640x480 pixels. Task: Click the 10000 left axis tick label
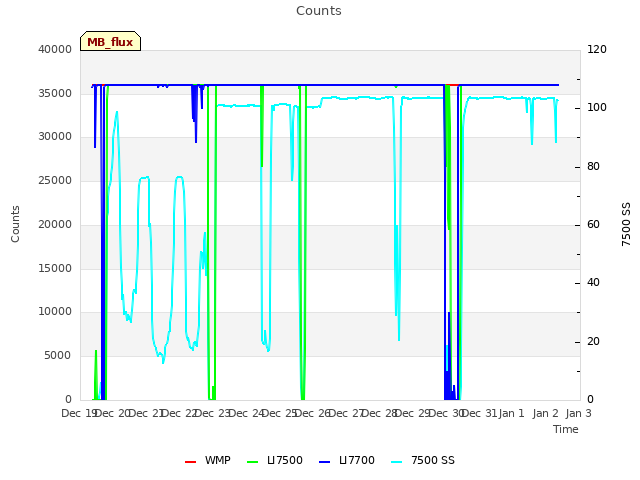[55, 312]
